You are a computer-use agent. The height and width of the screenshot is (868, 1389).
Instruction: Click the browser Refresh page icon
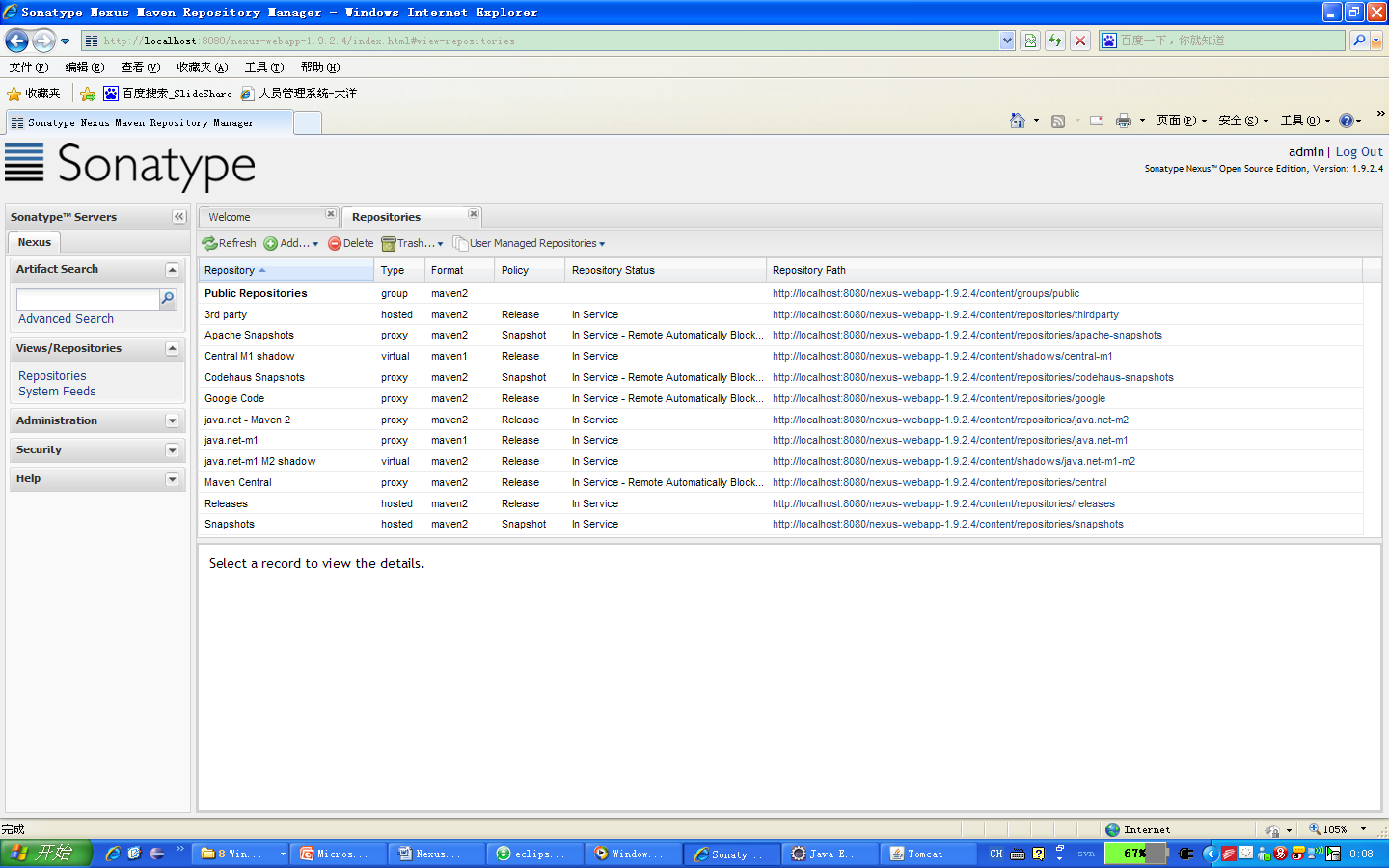coord(1055,41)
